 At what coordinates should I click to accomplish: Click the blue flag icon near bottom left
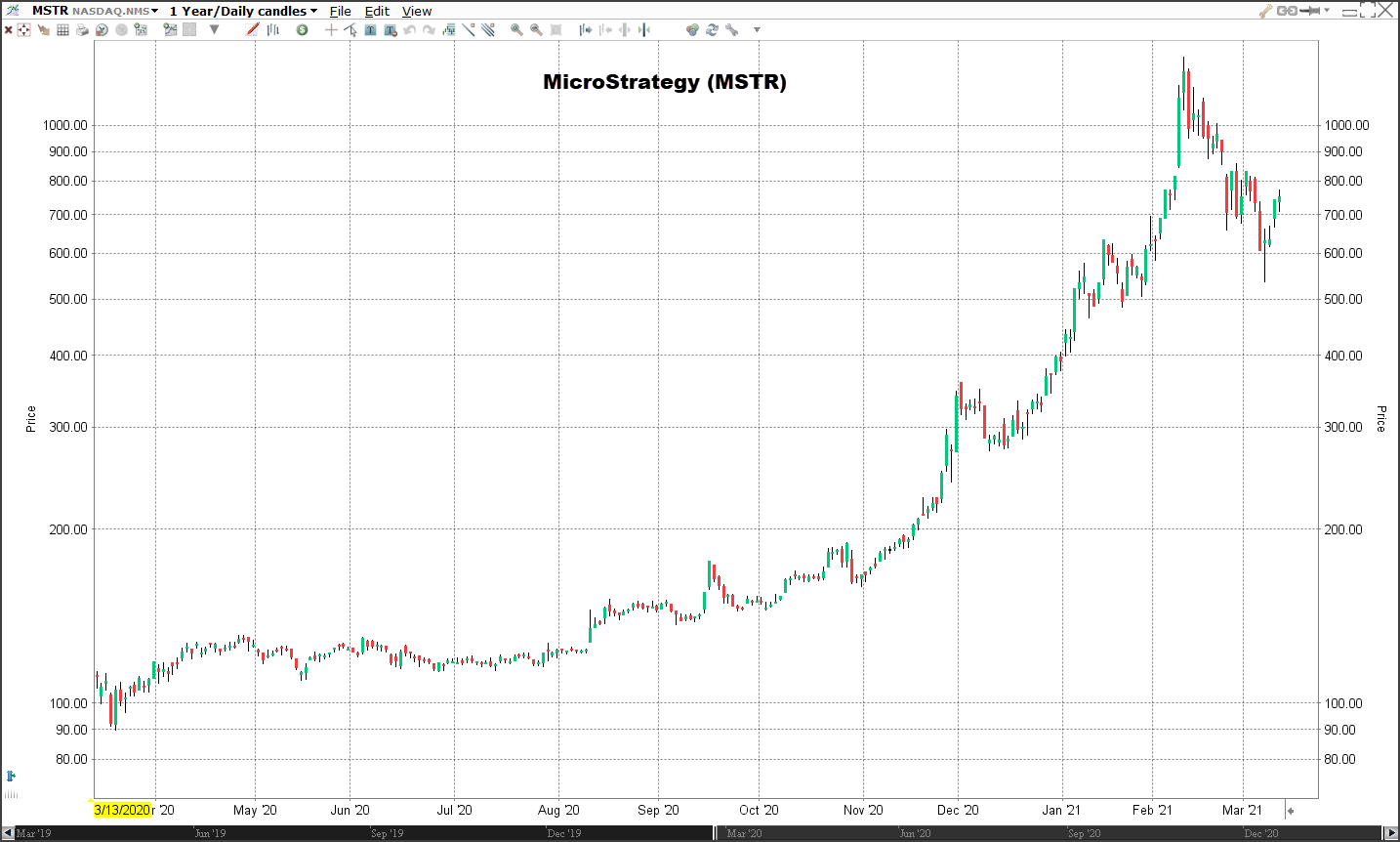point(11,777)
